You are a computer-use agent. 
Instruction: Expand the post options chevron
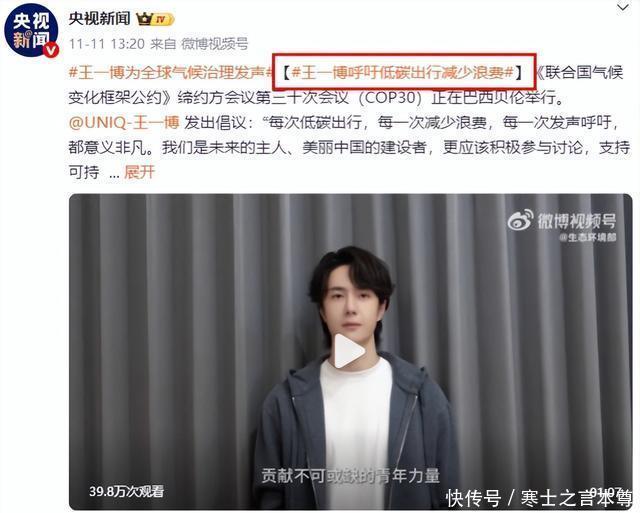click(x=623, y=7)
